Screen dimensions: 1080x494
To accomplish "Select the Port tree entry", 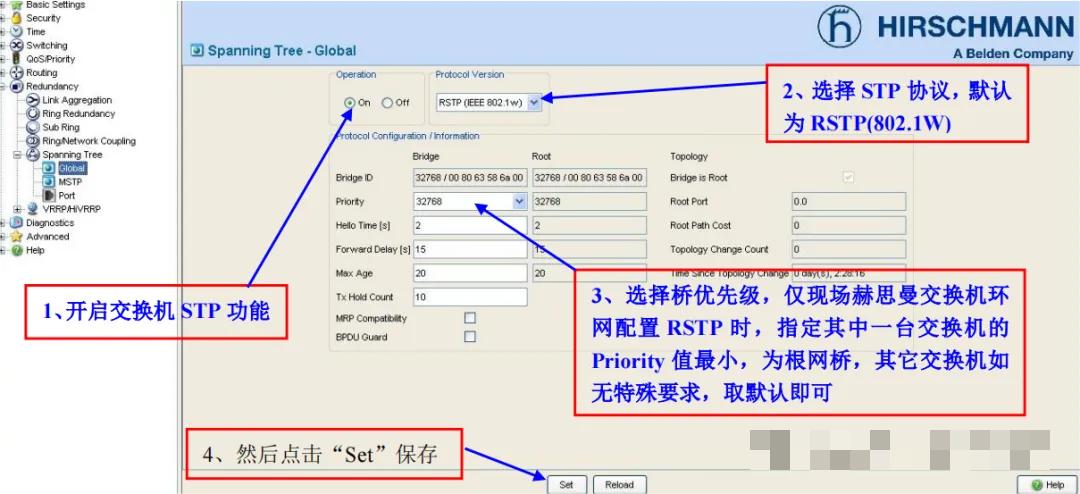I will (x=66, y=196).
